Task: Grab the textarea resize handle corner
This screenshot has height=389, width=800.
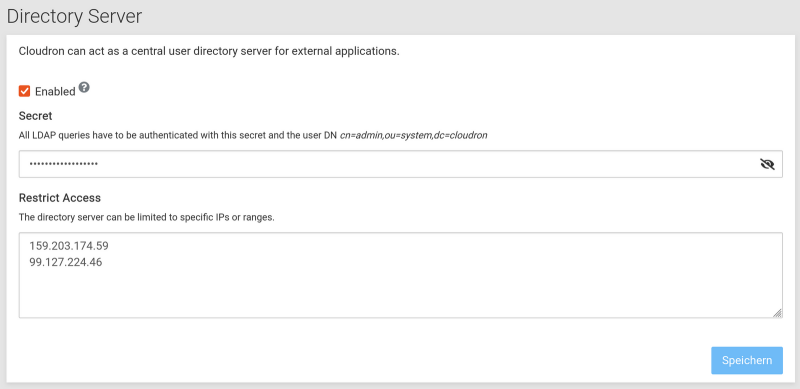Action: 778,313
